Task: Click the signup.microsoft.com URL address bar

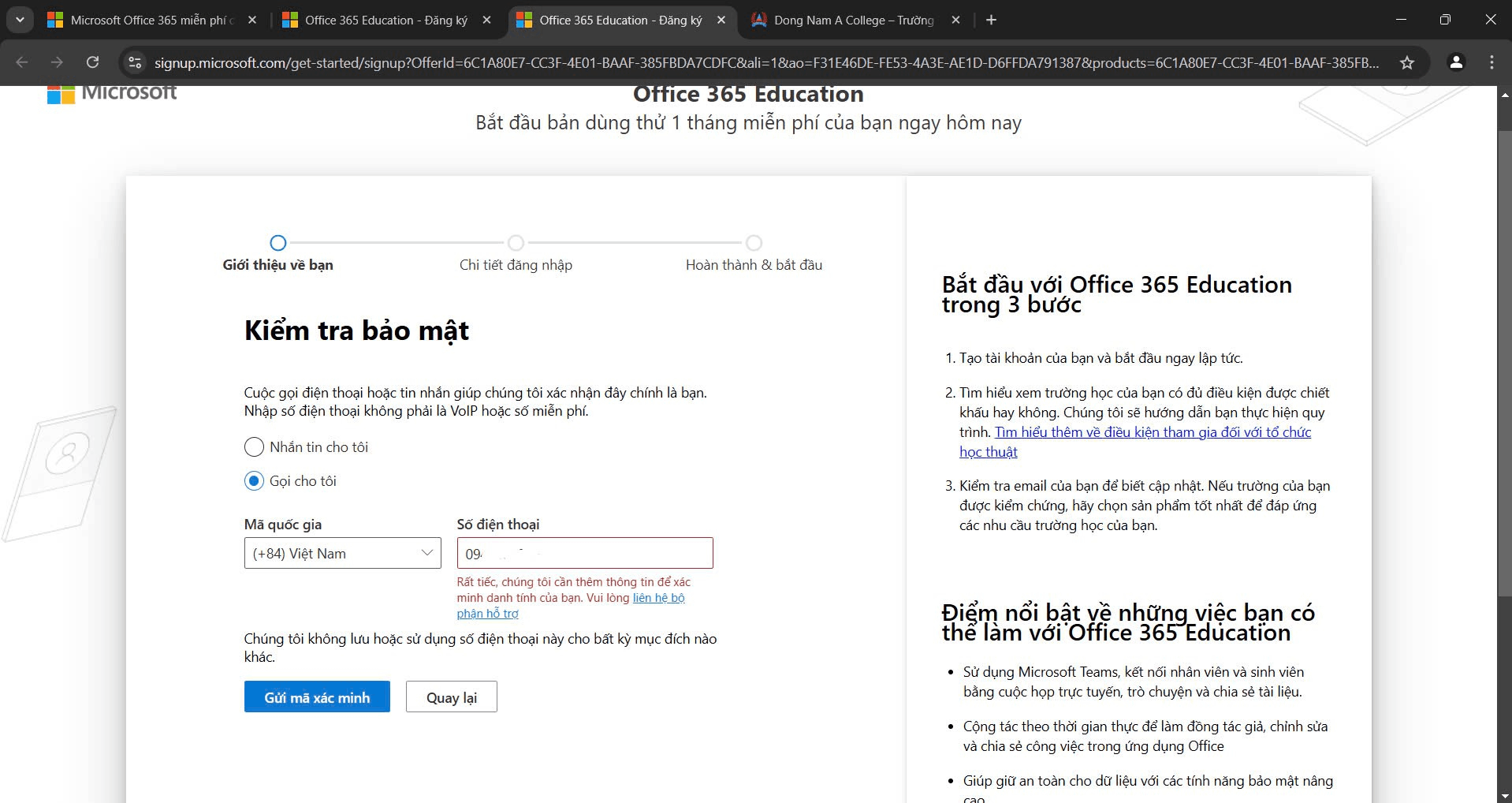Action: [x=766, y=63]
